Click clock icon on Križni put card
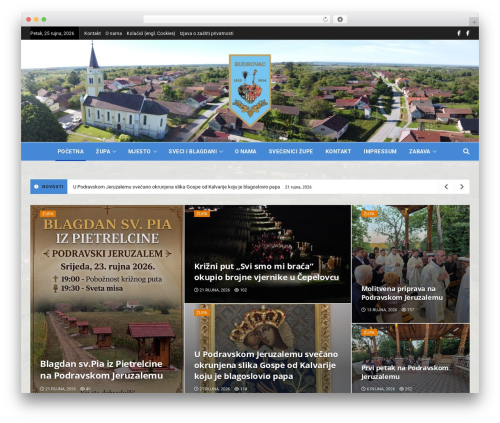The width and height of the screenshot is (500, 423). point(196,290)
